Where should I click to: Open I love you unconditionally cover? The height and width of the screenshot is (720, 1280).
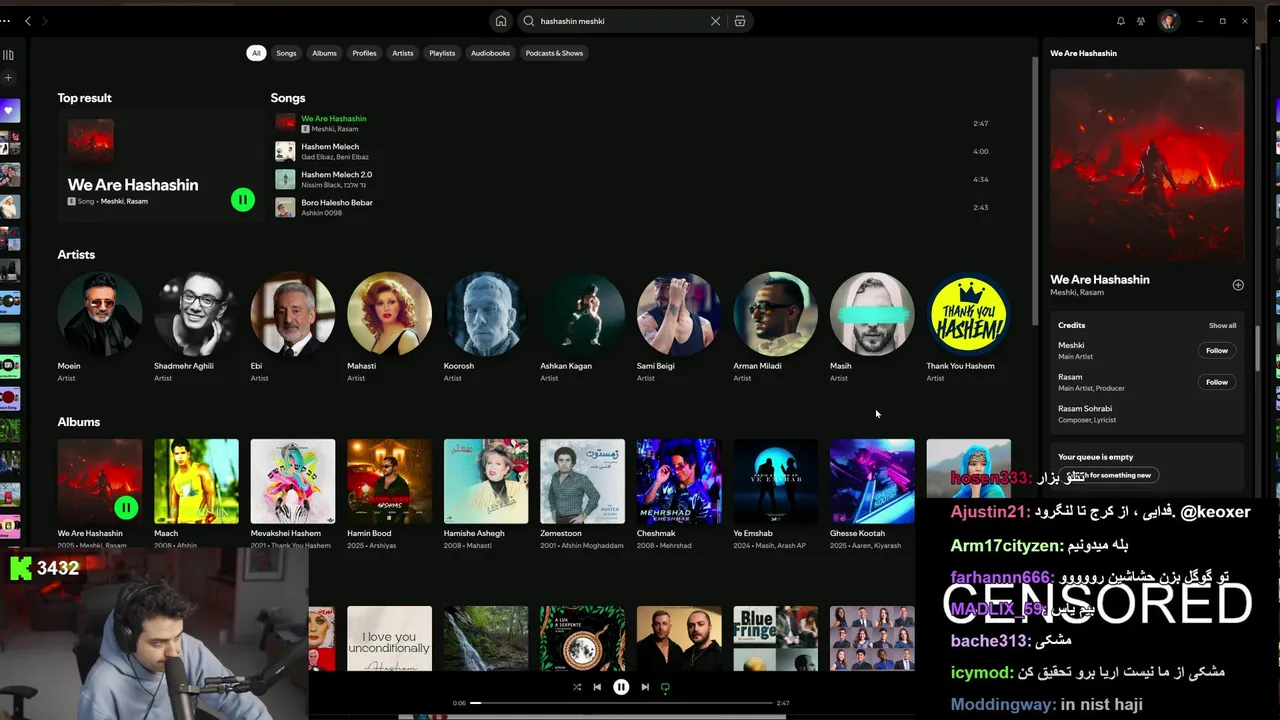coord(389,638)
